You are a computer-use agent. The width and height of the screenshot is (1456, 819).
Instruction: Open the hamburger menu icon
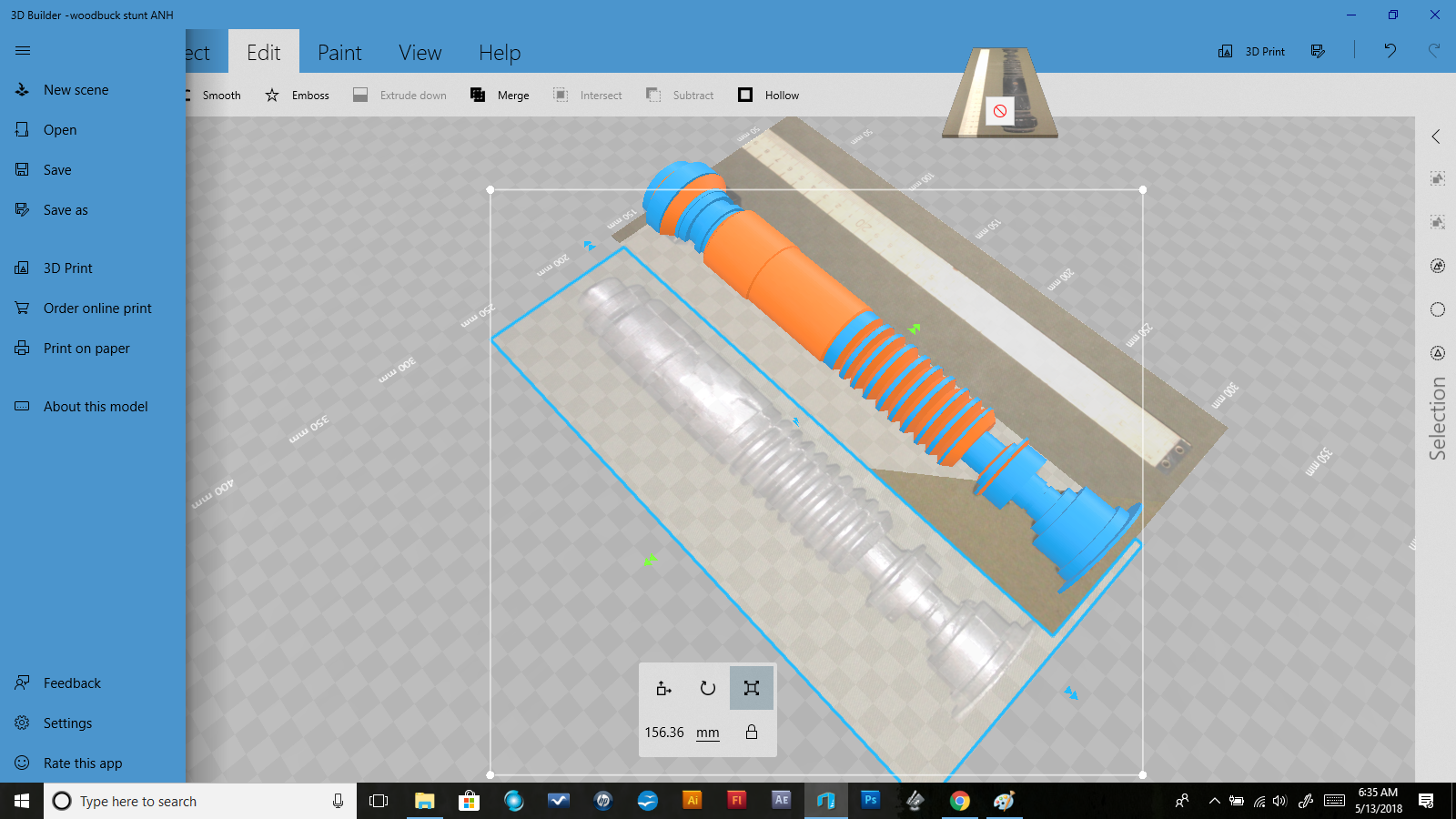coord(23,51)
